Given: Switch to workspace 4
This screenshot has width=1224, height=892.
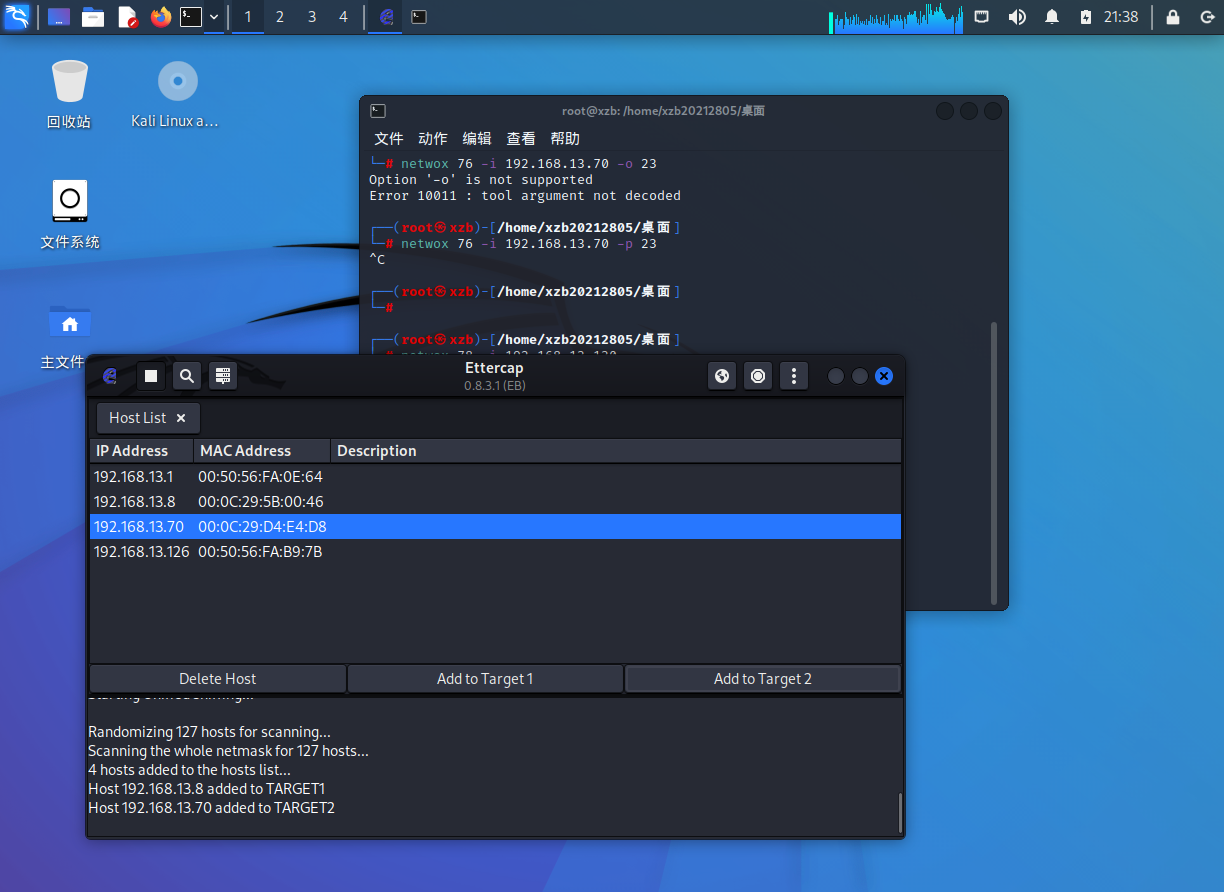Looking at the screenshot, I should [x=344, y=17].
